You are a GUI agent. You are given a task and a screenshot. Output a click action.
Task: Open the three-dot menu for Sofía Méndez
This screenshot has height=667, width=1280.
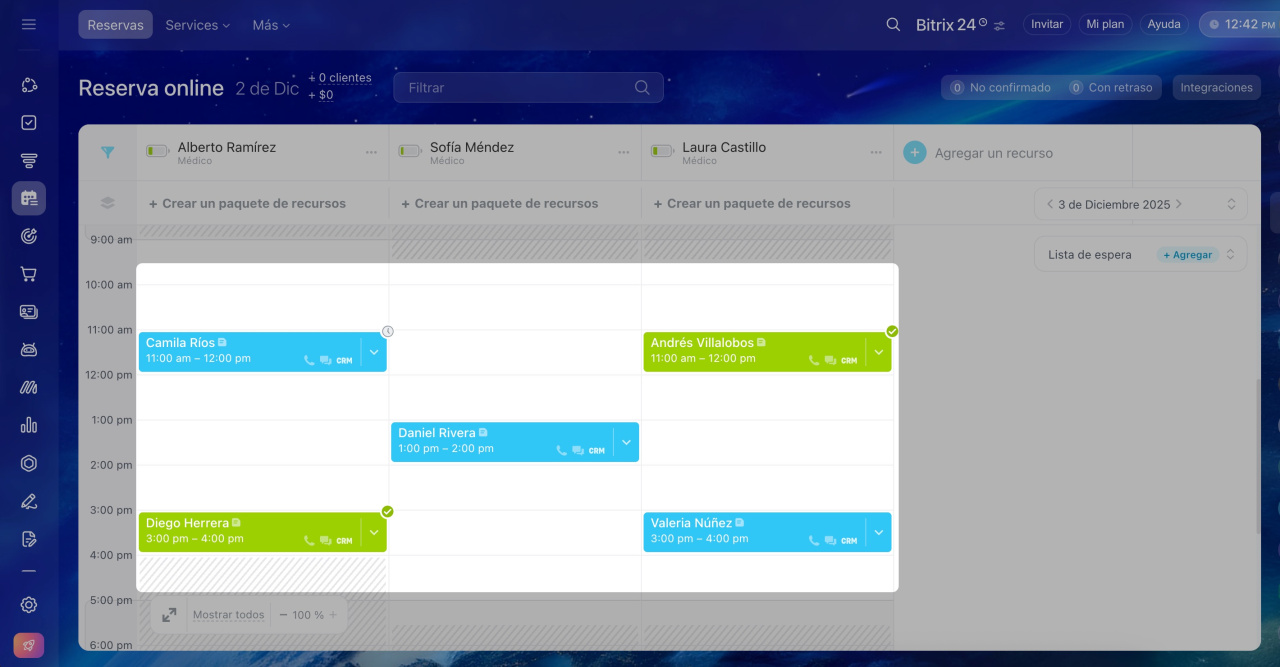[624, 153]
